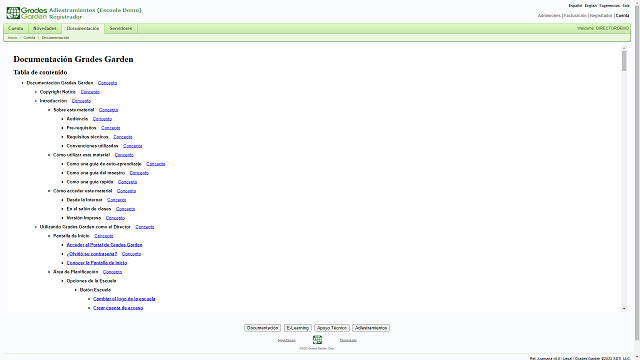Click Cuenta in the breadcrumb trail
The image size is (640, 360).
(29, 38)
